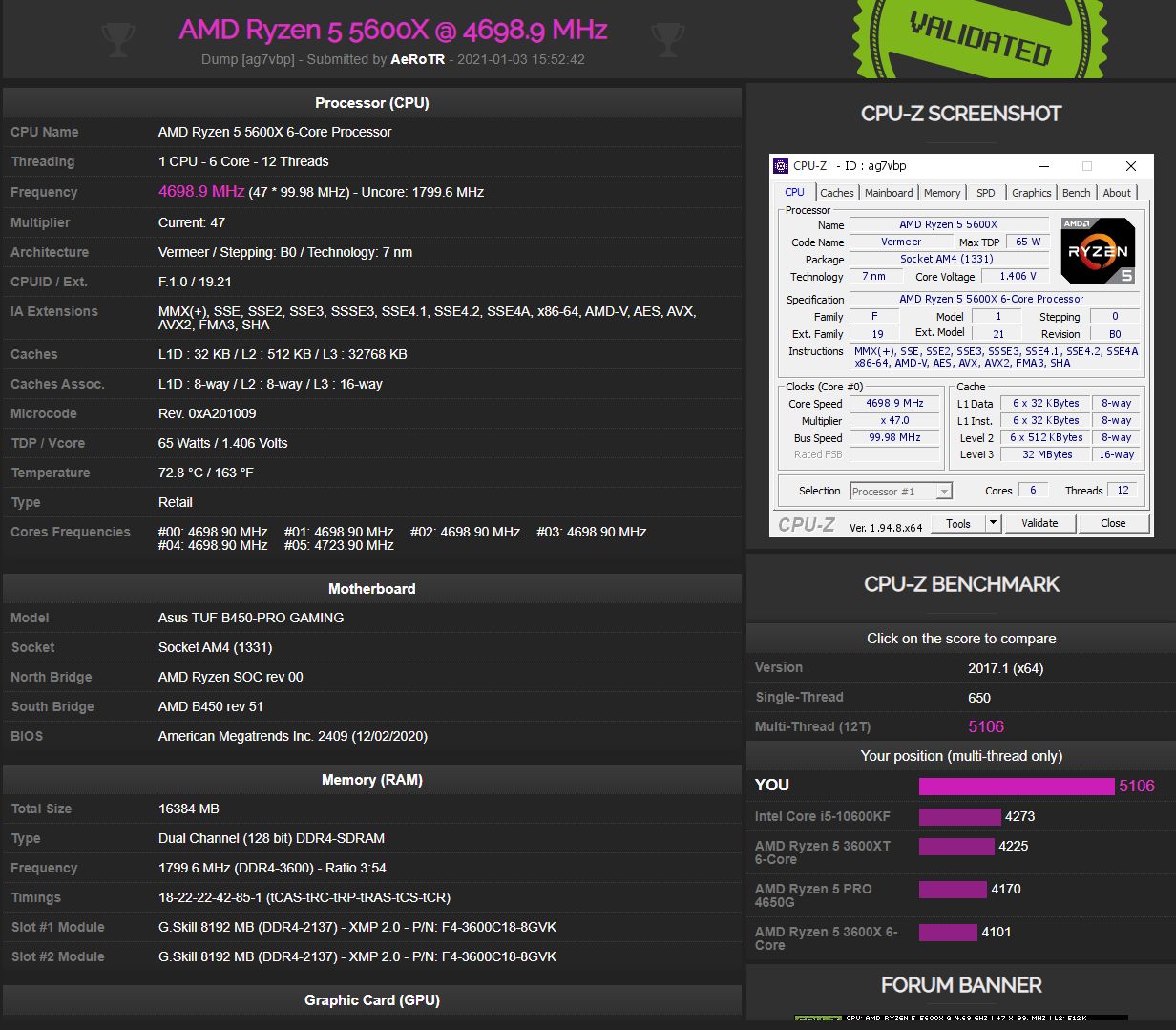Screen dimensions: 1176x1030
Task: Click the Graphic Card (GPU) section header
Action: [x=372, y=999]
